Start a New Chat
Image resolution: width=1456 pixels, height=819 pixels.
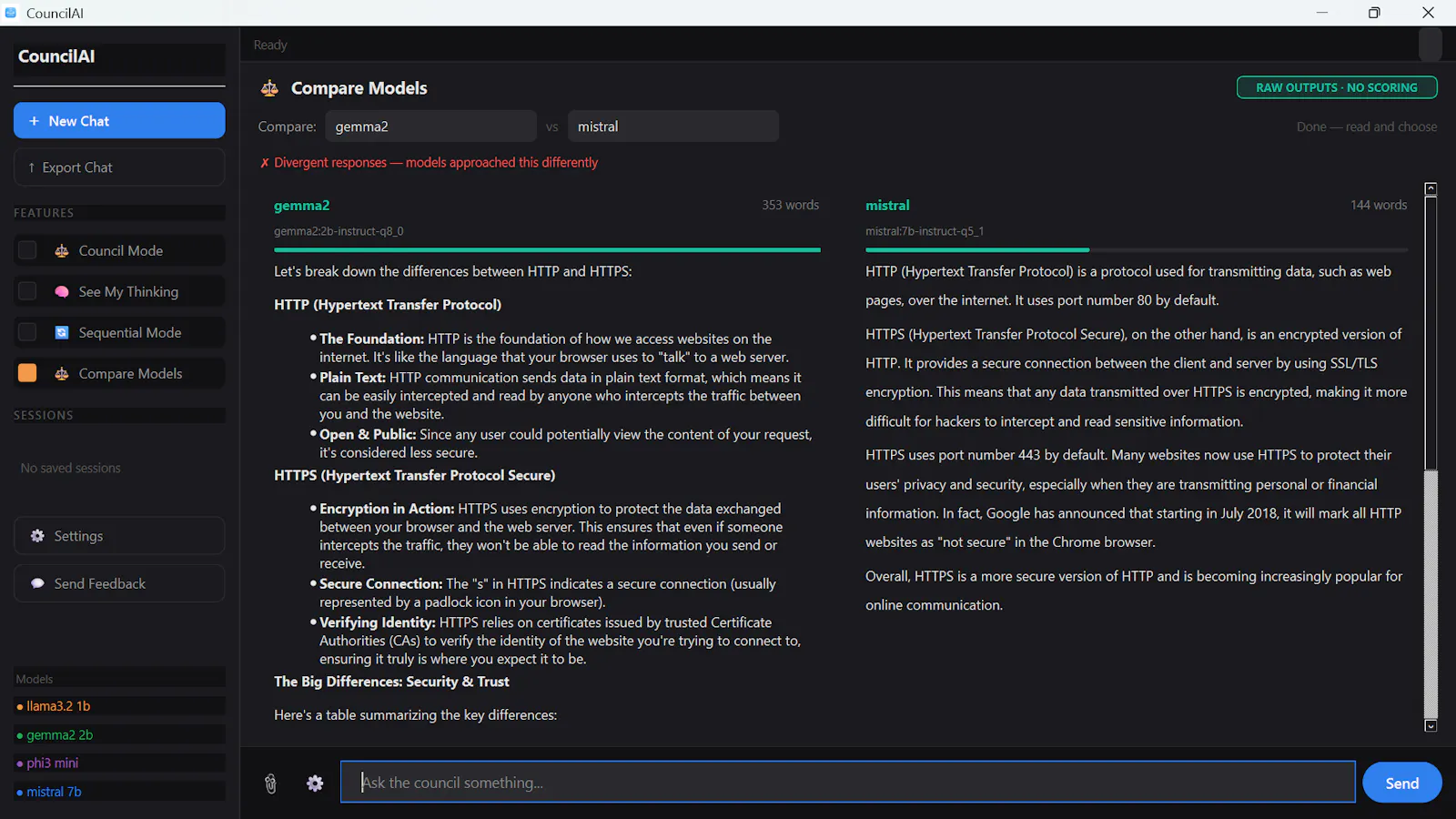pyautogui.click(x=119, y=120)
